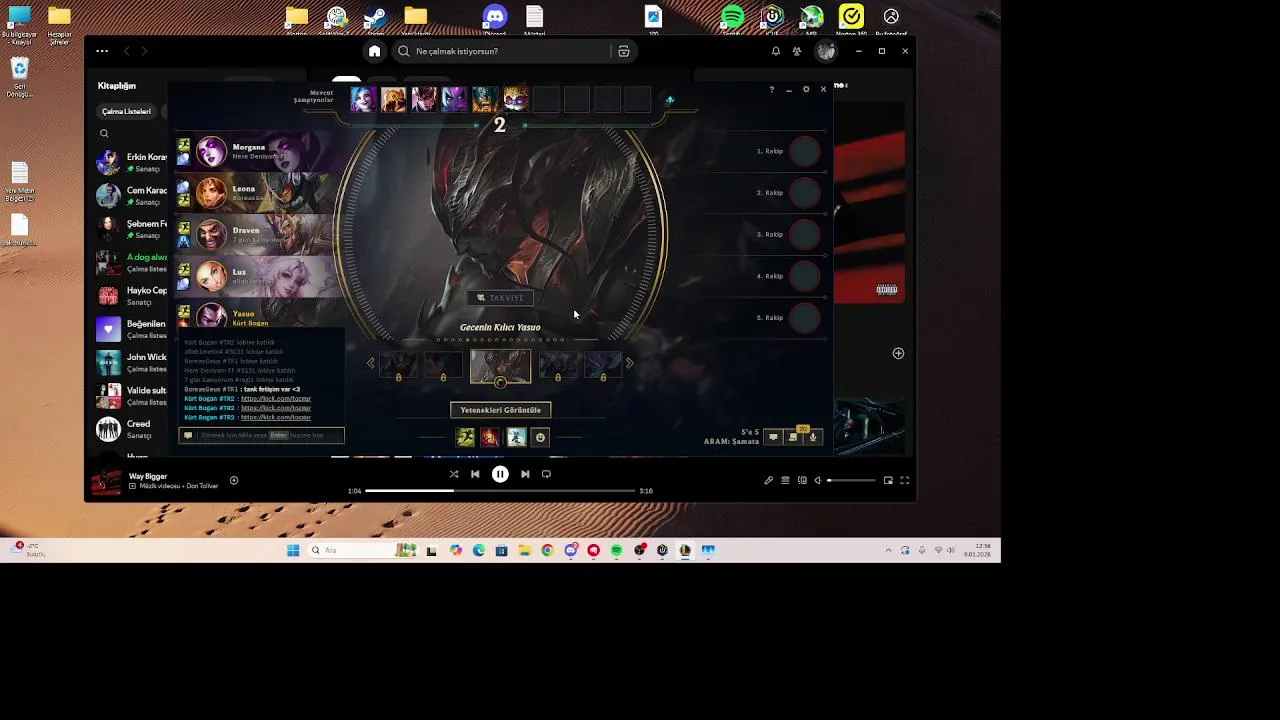Open Spotify lyrics microphone icon
1280x720 pixels.
pyautogui.click(x=769, y=480)
